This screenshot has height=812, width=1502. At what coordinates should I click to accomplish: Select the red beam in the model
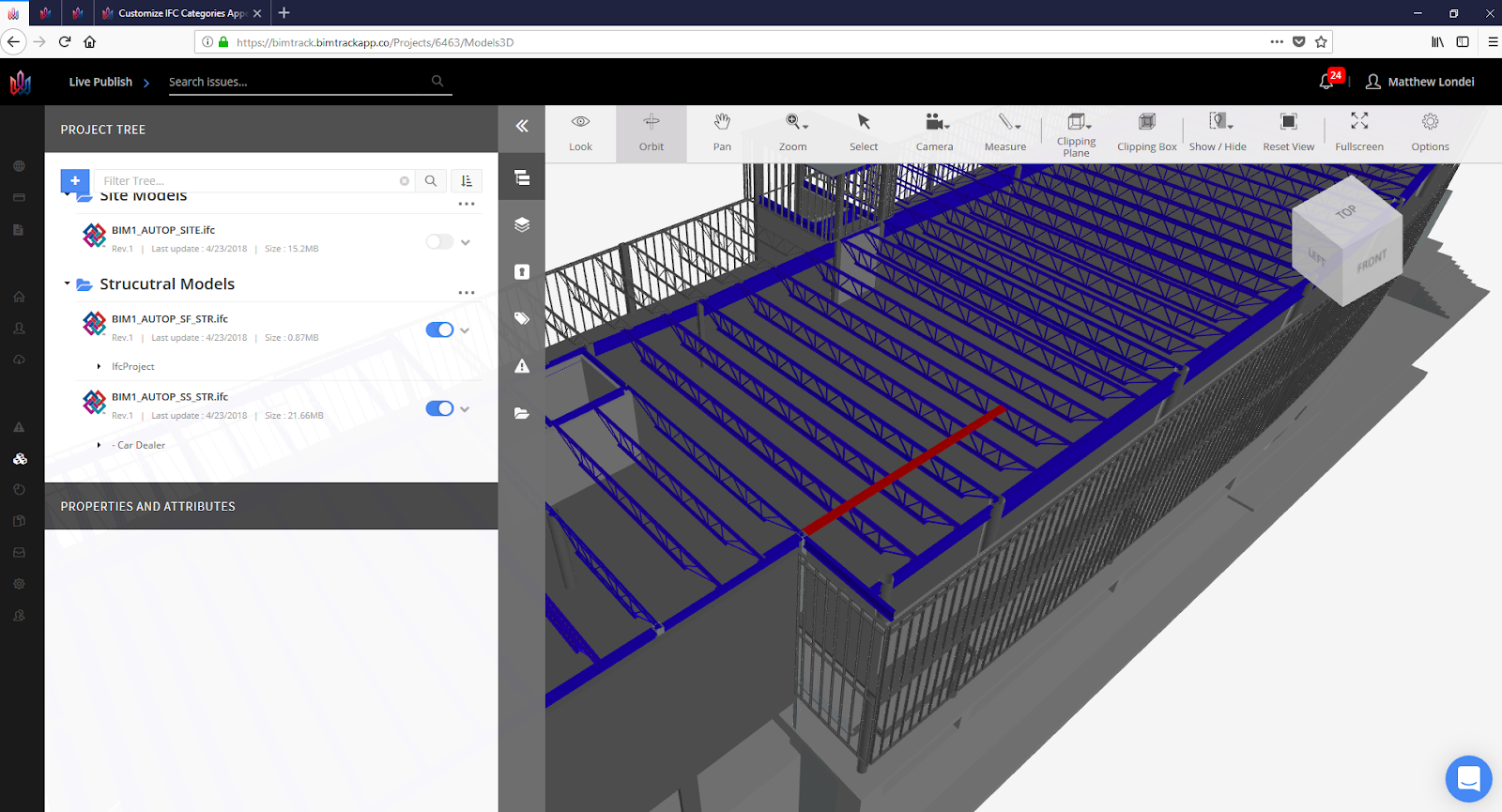tap(903, 470)
